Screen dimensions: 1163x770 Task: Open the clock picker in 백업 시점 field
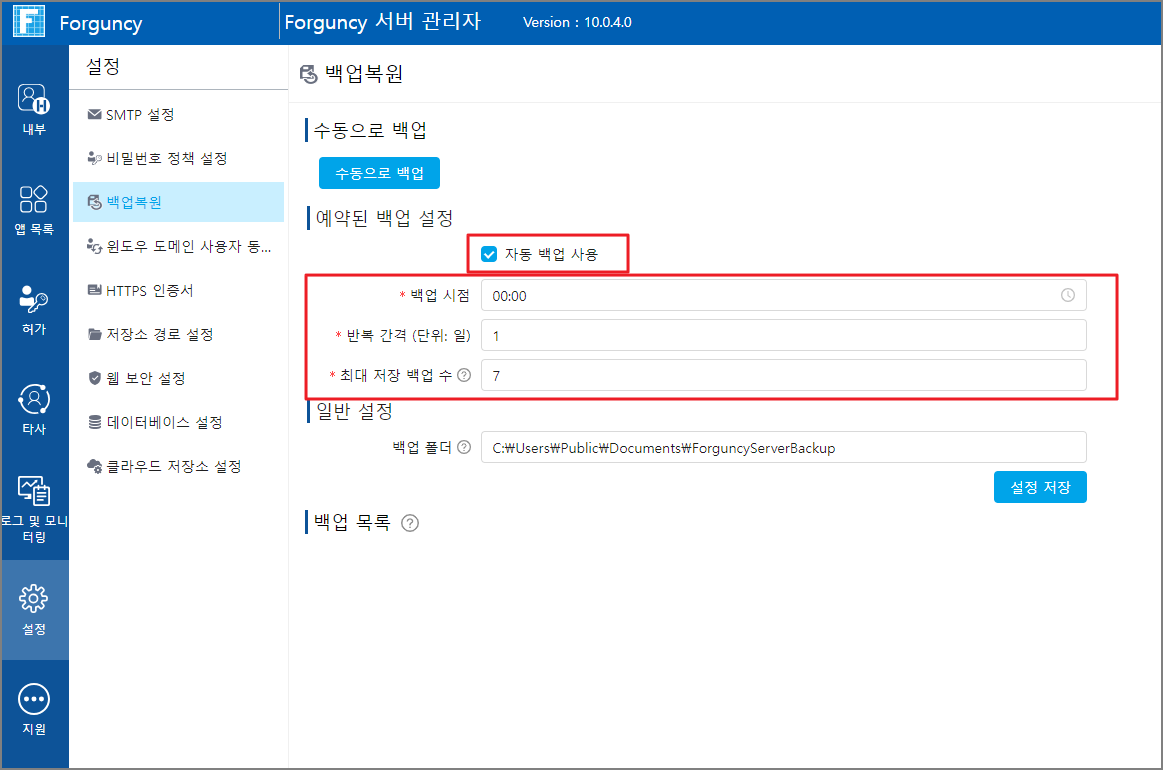(x=1068, y=295)
